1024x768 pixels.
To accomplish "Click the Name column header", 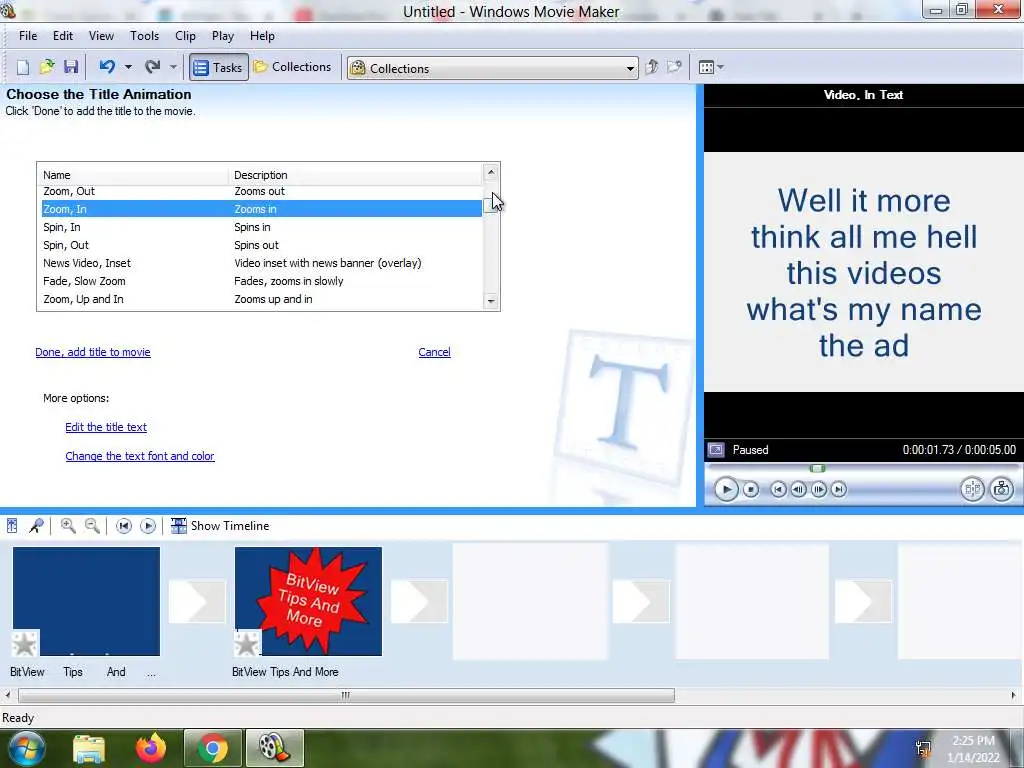I will coord(133,175).
